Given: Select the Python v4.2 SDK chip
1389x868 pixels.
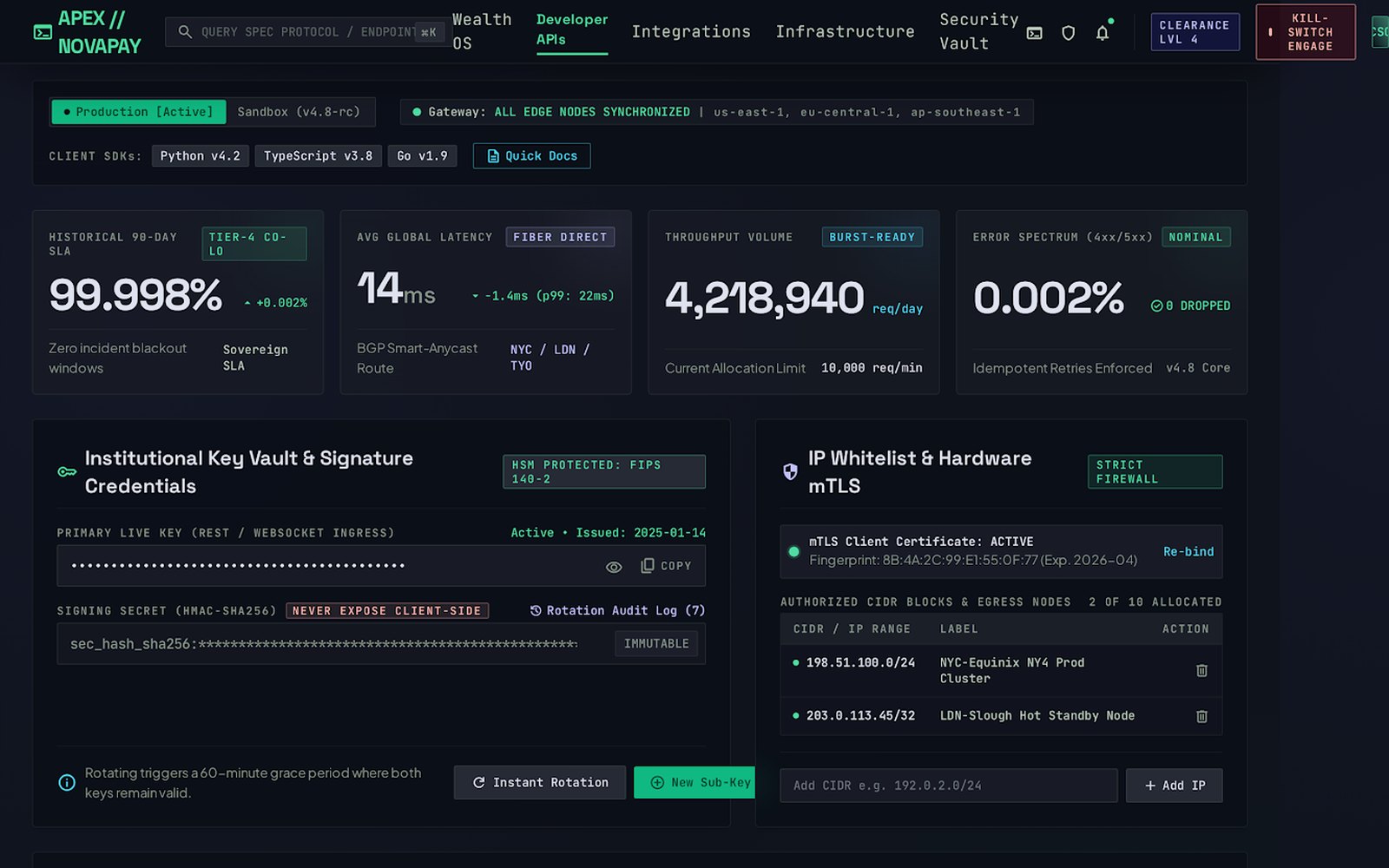Looking at the screenshot, I should coord(200,156).
